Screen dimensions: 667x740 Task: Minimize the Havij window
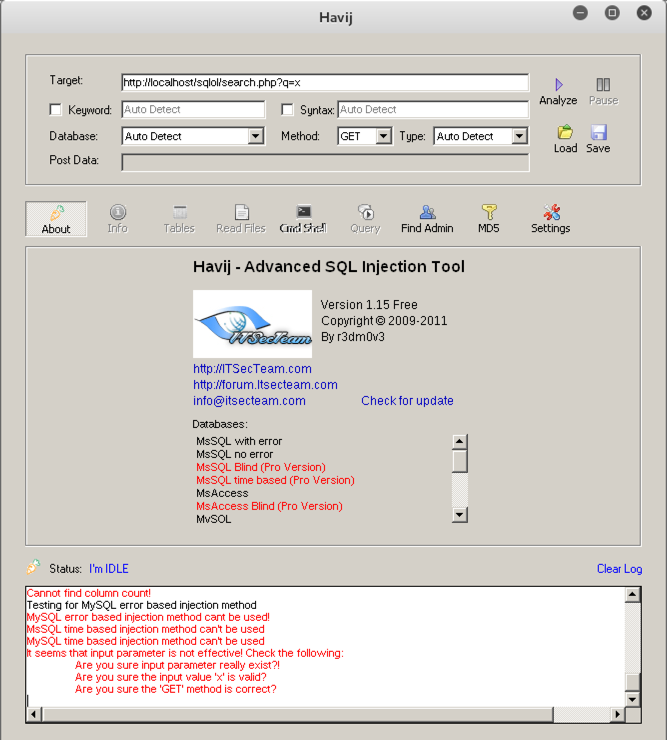pyautogui.click(x=580, y=13)
